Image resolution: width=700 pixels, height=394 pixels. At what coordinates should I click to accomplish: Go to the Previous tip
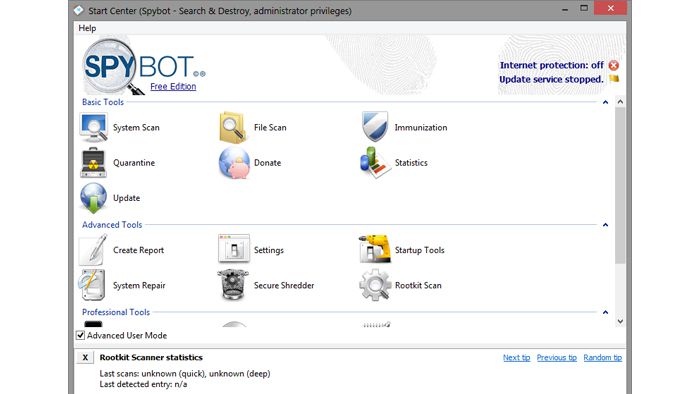pos(557,357)
